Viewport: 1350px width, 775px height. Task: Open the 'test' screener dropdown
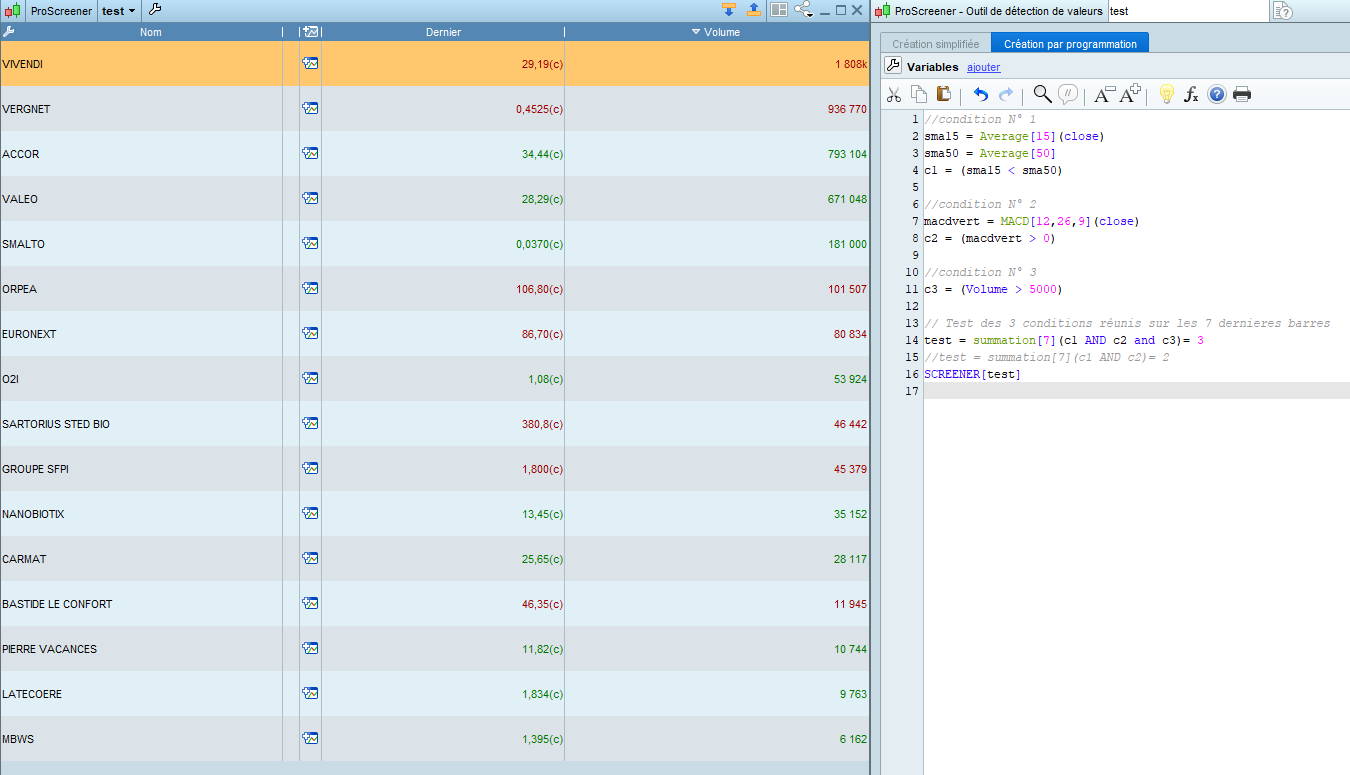click(x=119, y=11)
